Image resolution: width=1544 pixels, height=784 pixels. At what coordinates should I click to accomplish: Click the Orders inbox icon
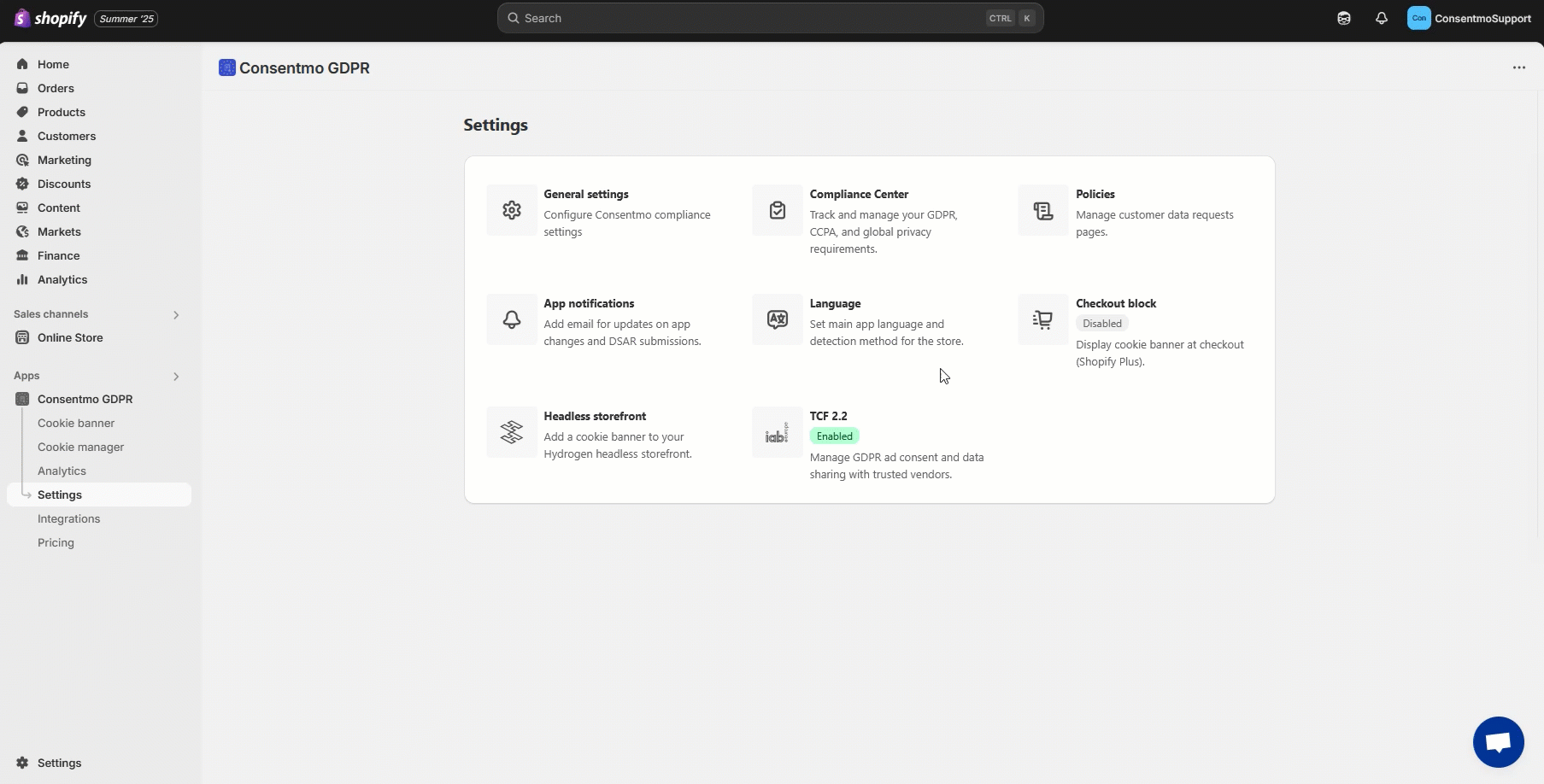point(22,88)
